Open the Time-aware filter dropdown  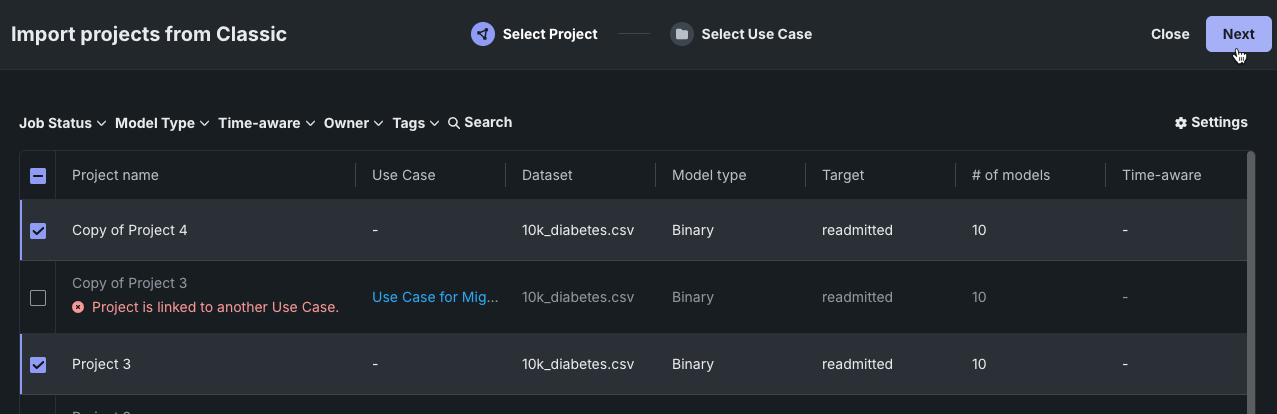[266, 123]
